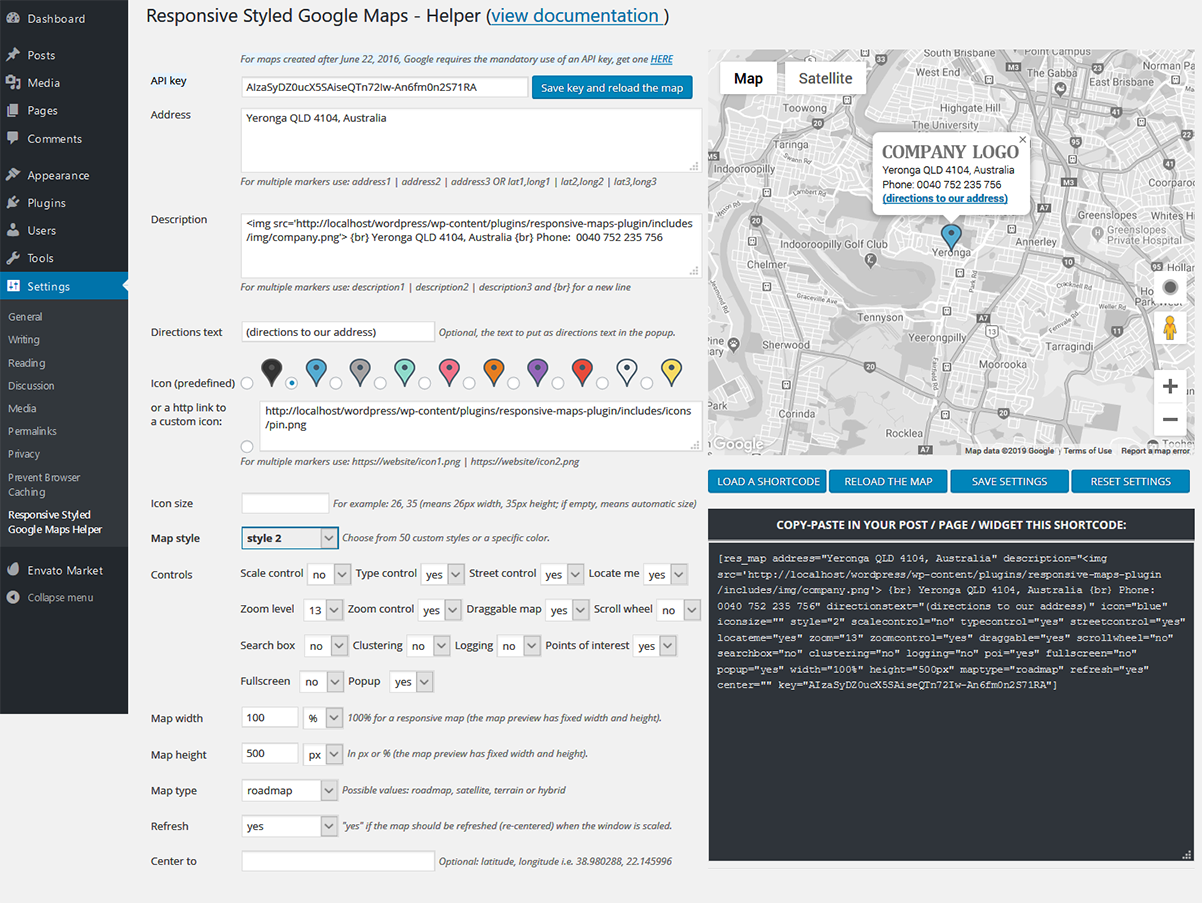Viewport: 1202px width, 903px height.
Task: Open the Street control dropdown
Action: [562, 574]
